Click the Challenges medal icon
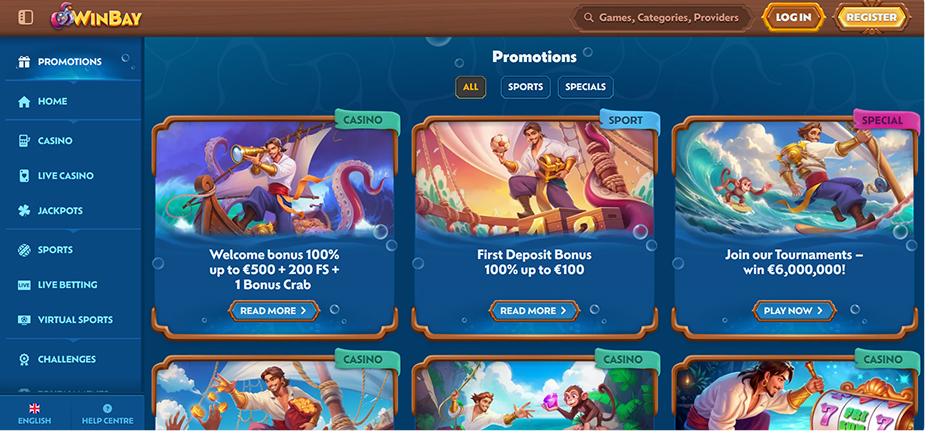Screen dimensions: 925x431 [24, 359]
